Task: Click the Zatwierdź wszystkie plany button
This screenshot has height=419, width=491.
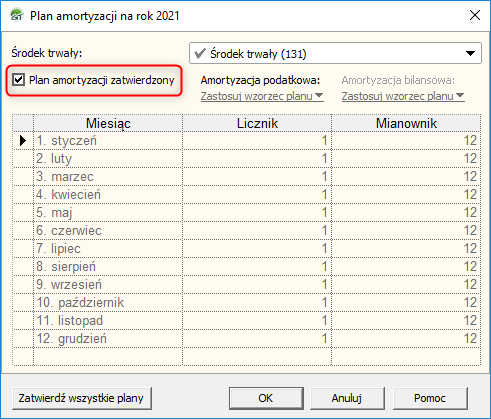Action: point(82,398)
